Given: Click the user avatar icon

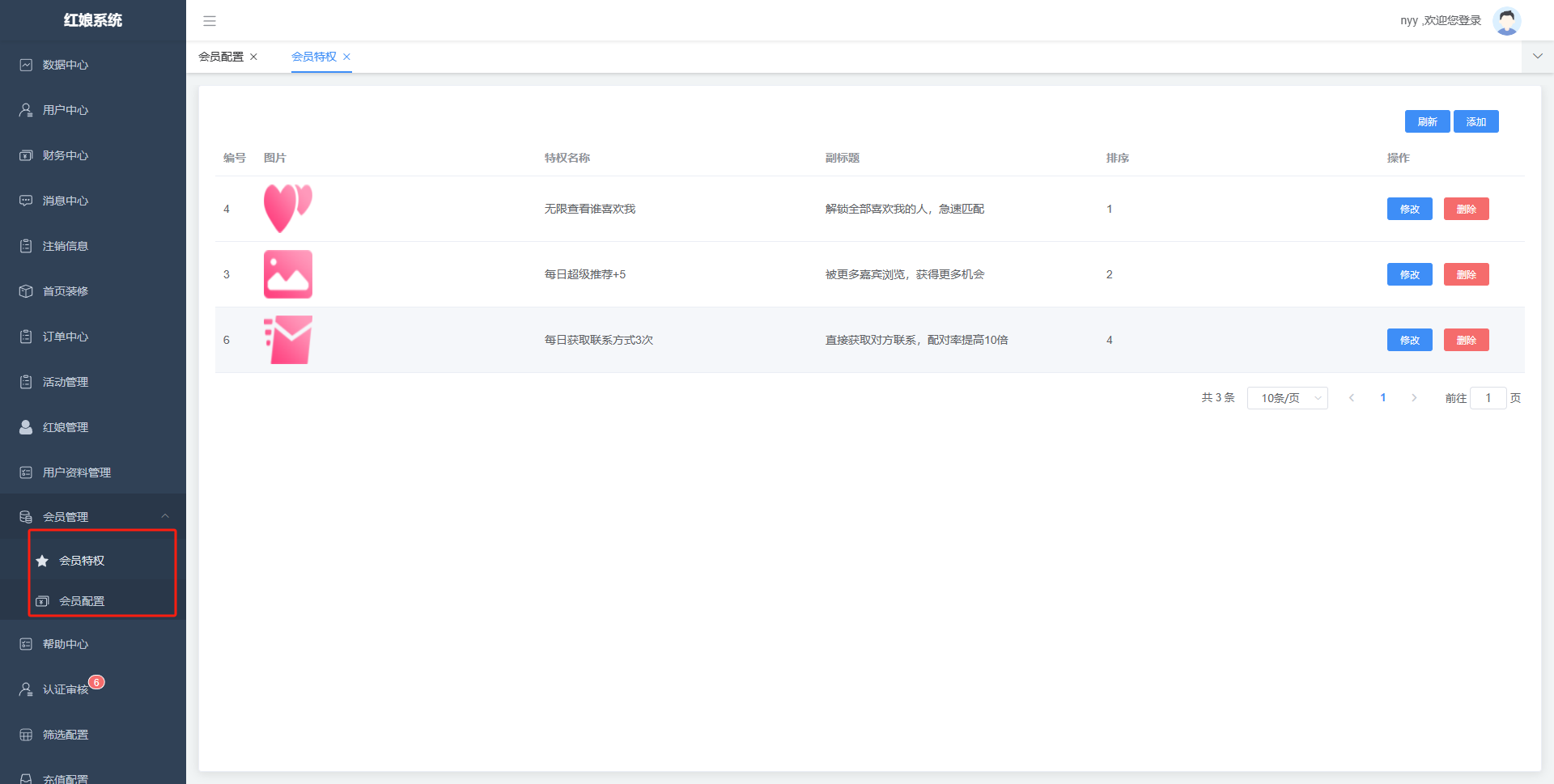Looking at the screenshot, I should point(1506,21).
